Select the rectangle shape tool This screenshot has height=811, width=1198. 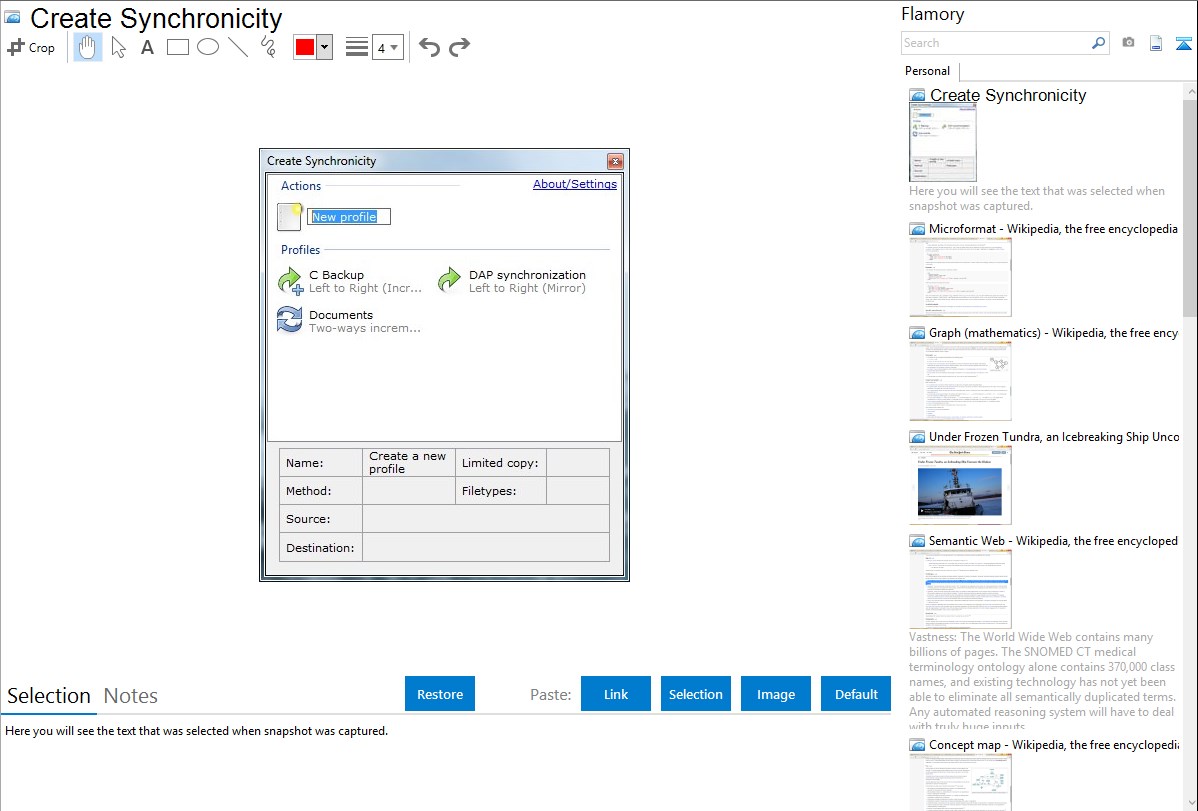(x=177, y=47)
